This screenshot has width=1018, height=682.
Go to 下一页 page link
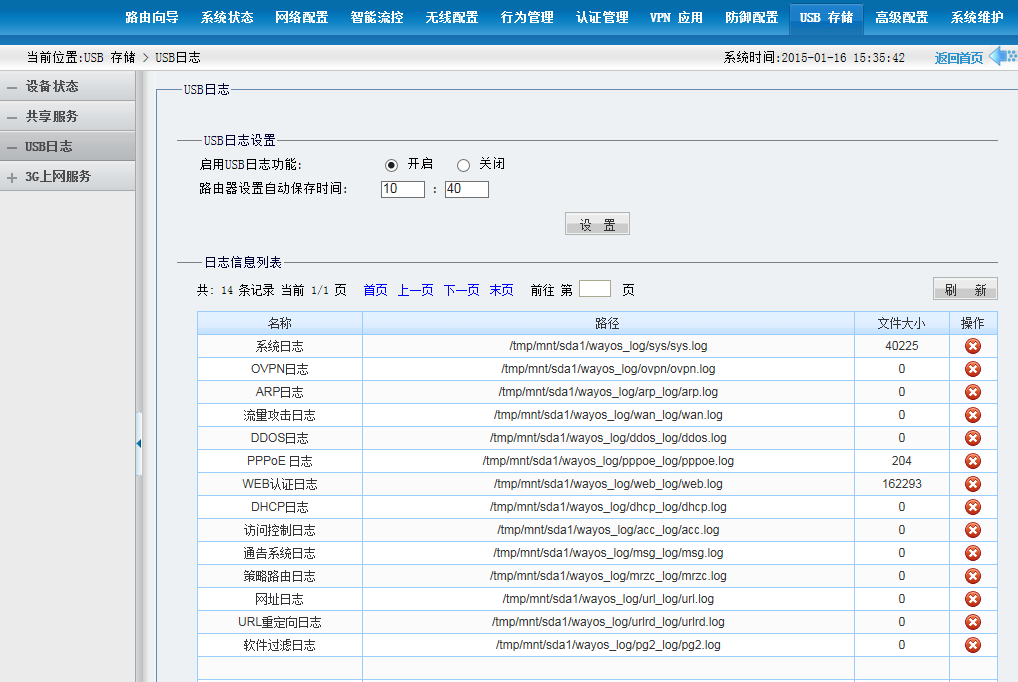click(461, 290)
